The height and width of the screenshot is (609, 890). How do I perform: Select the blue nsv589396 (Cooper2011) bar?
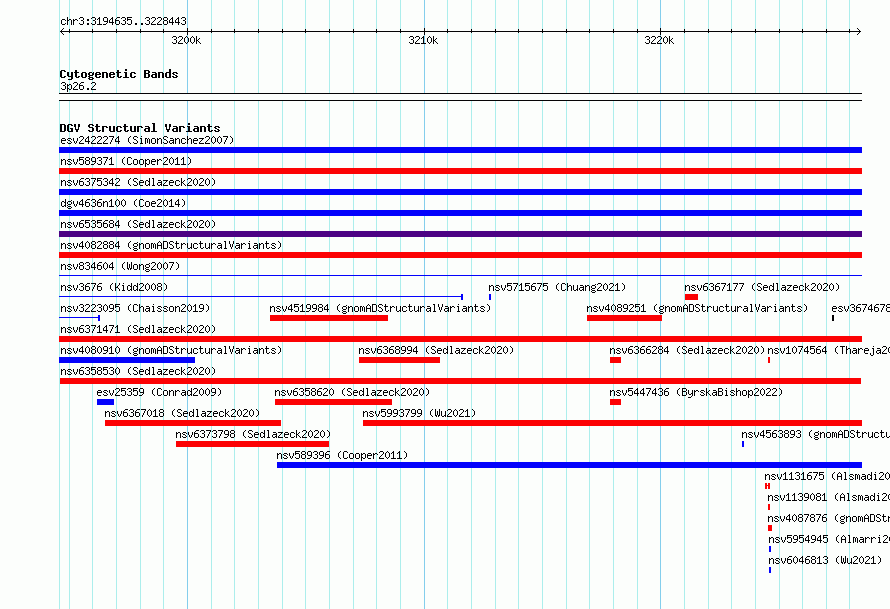pos(569,465)
